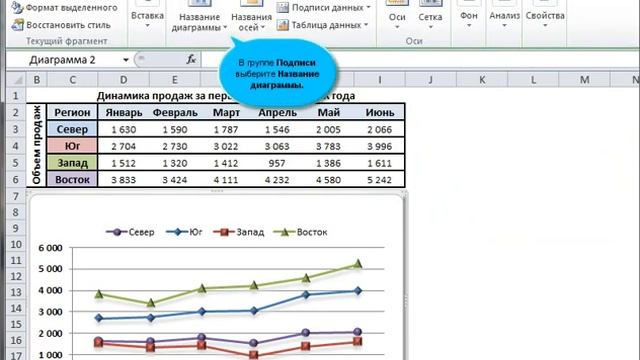Open the Названия осей dropdown
Screen dimensions: 640x360
pyautogui.click(x=251, y=22)
